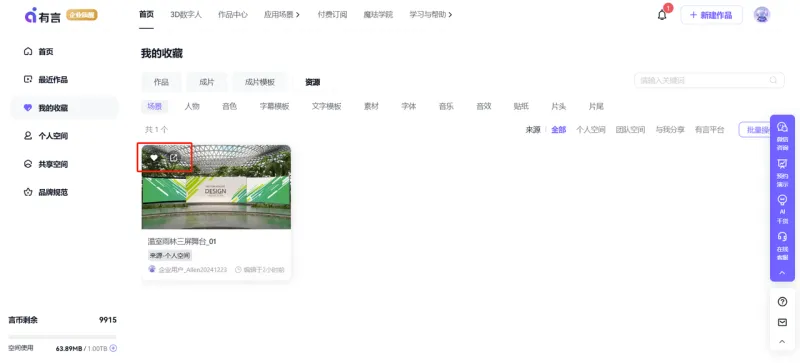Viewport: 800px width, 363px height.
Task: Select 我的收藏 in the sidebar
Action: (64, 108)
